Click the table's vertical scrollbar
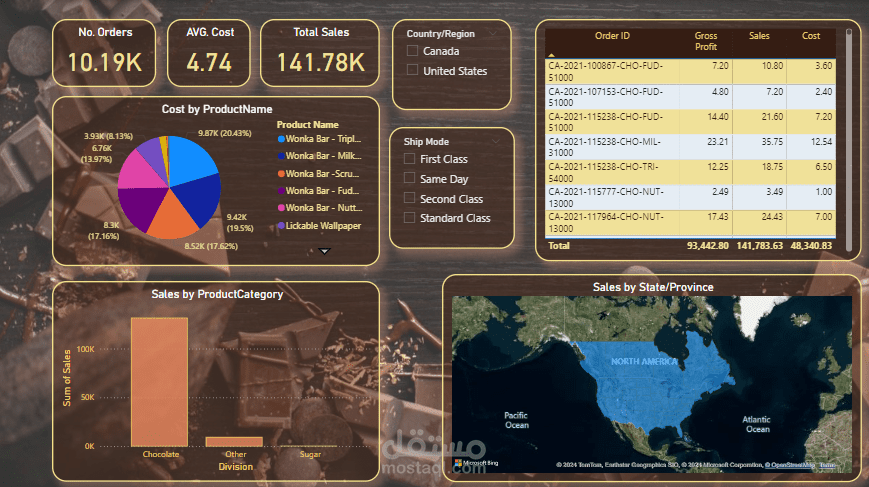 pyautogui.click(x=848, y=139)
